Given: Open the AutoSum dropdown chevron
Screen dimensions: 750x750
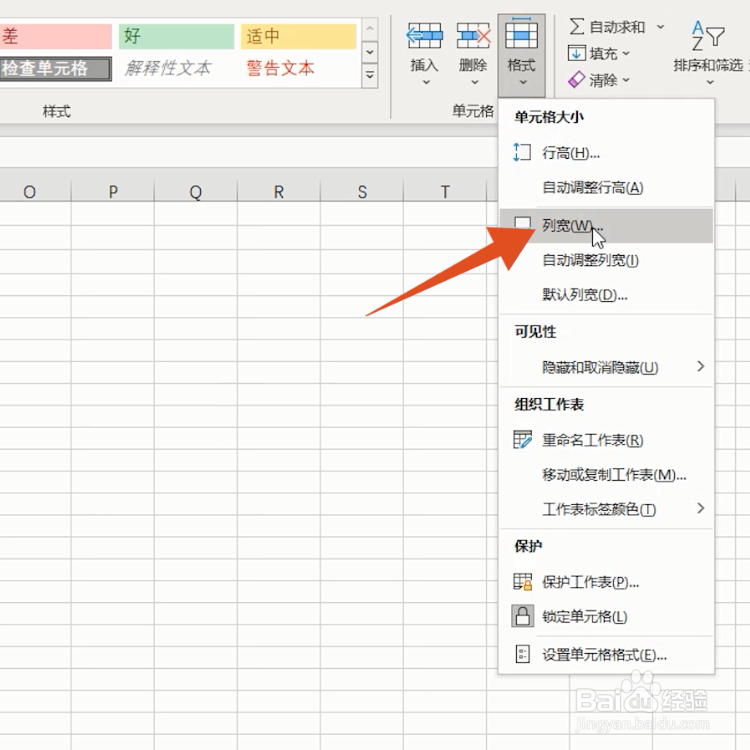Looking at the screenshot, I should (x=660, y=27).
